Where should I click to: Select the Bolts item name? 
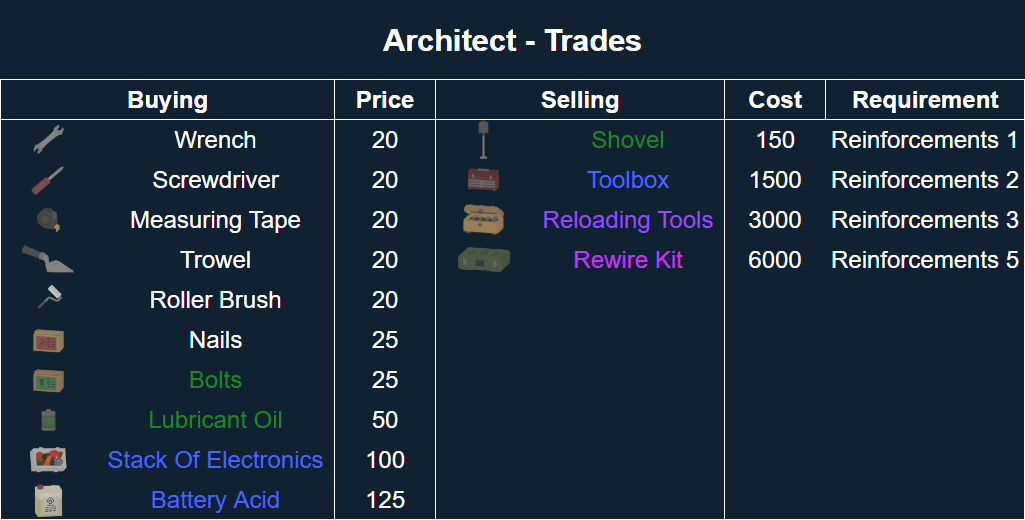click(215, 380)
